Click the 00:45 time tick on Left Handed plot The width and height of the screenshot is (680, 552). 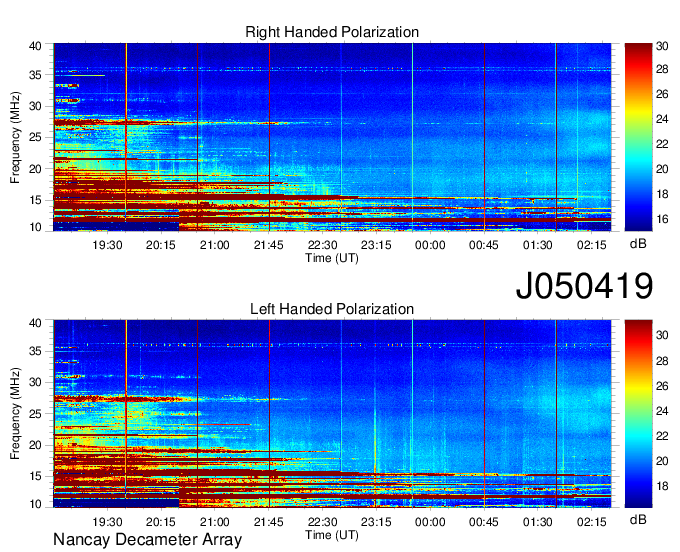(484, 522)
